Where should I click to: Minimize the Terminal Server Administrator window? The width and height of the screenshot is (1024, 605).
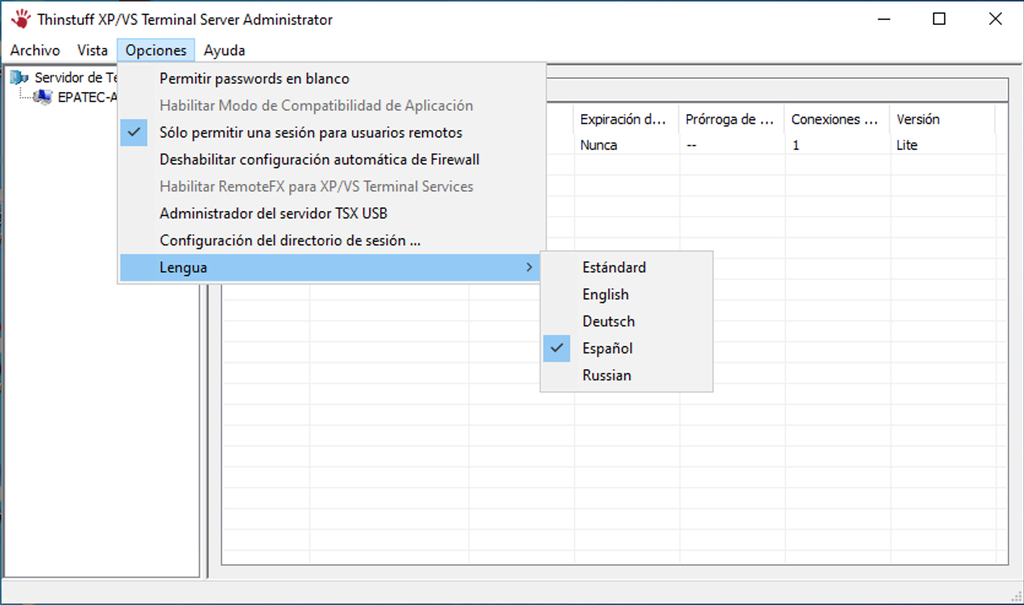884,19
